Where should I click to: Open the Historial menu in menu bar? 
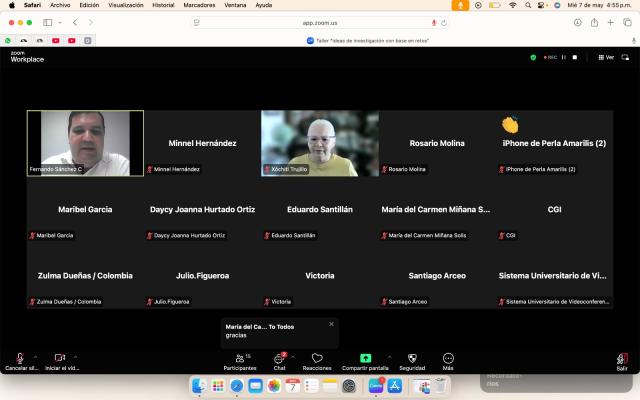(163, 5)
